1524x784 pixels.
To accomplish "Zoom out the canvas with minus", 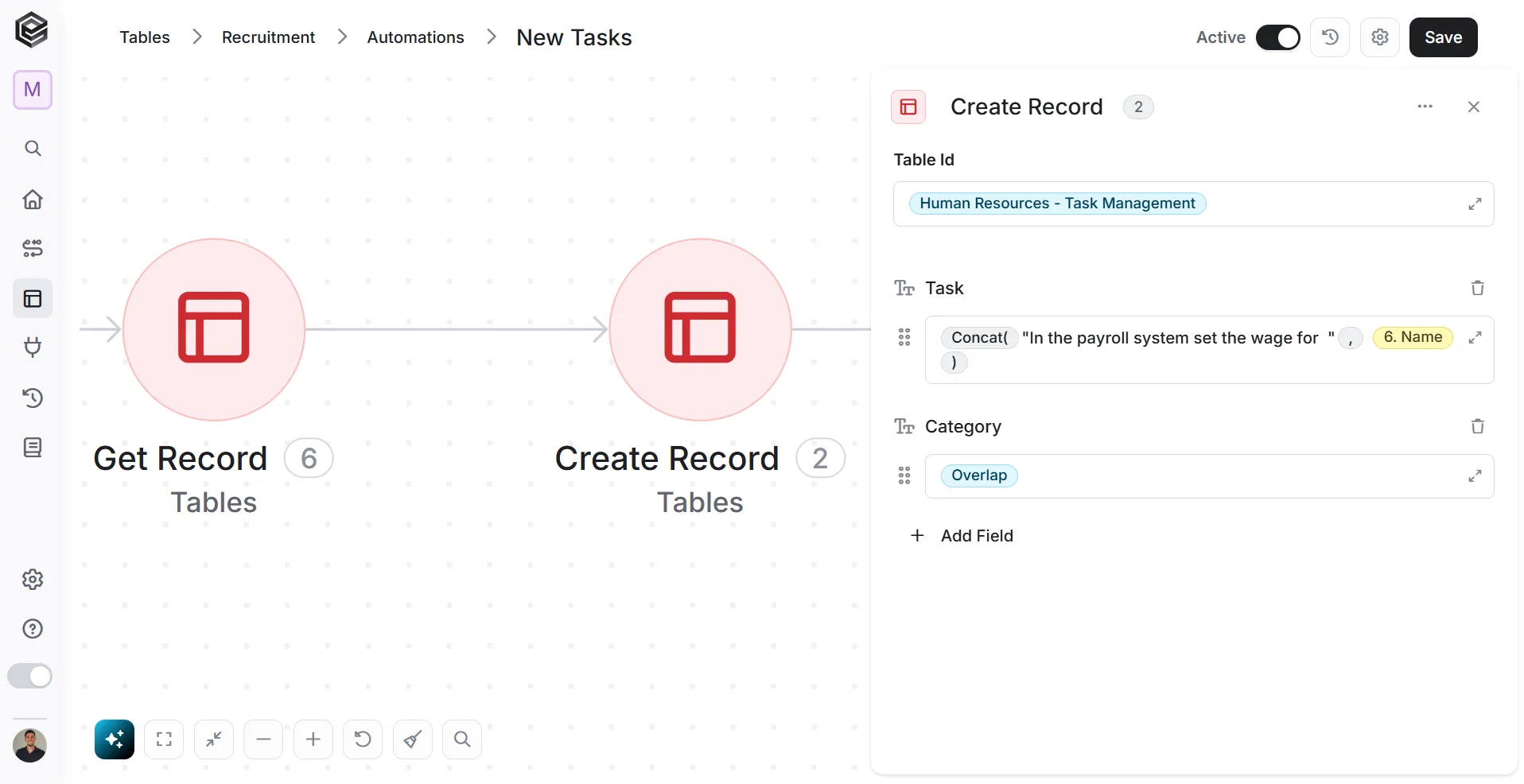I will point(263,739).
